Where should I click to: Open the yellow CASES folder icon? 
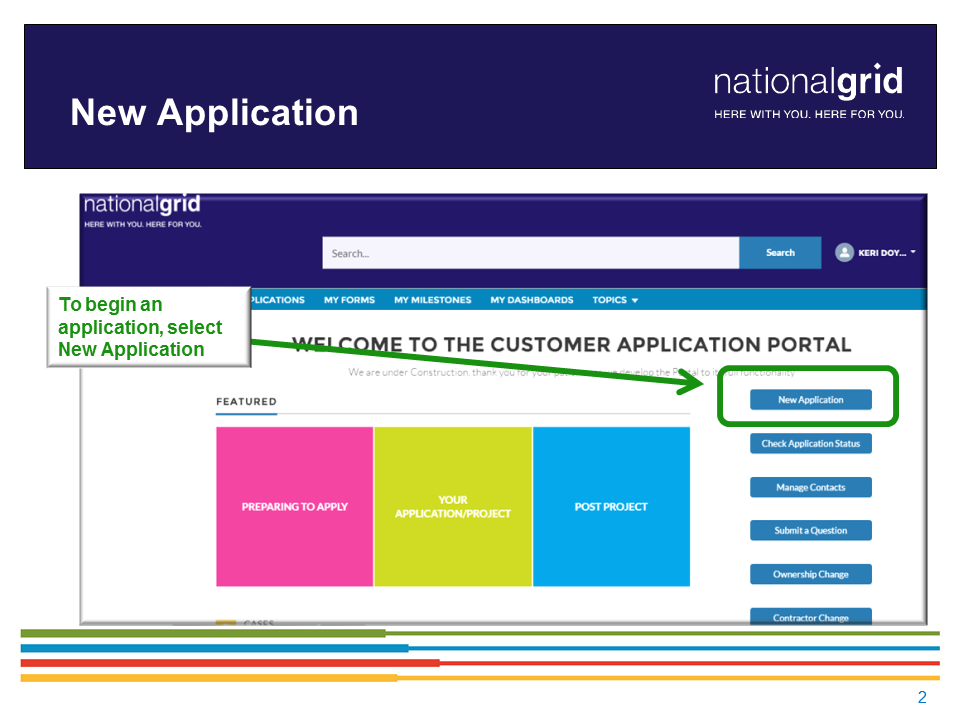pyautogui.click(x=226, y=620)
